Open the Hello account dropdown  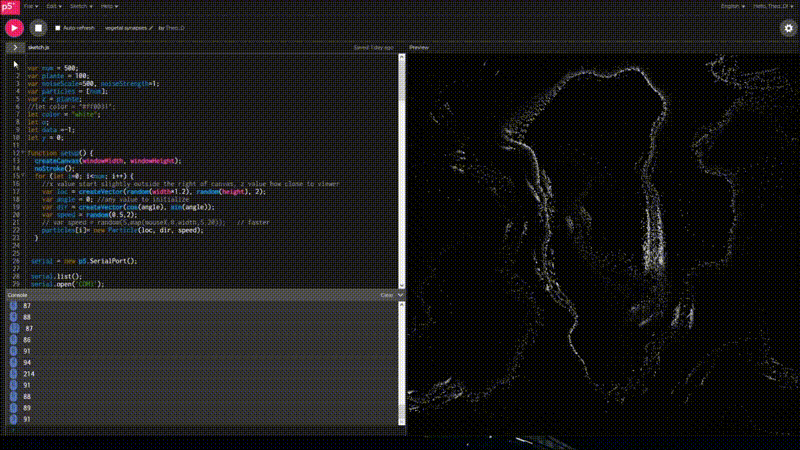click(772, 6)
